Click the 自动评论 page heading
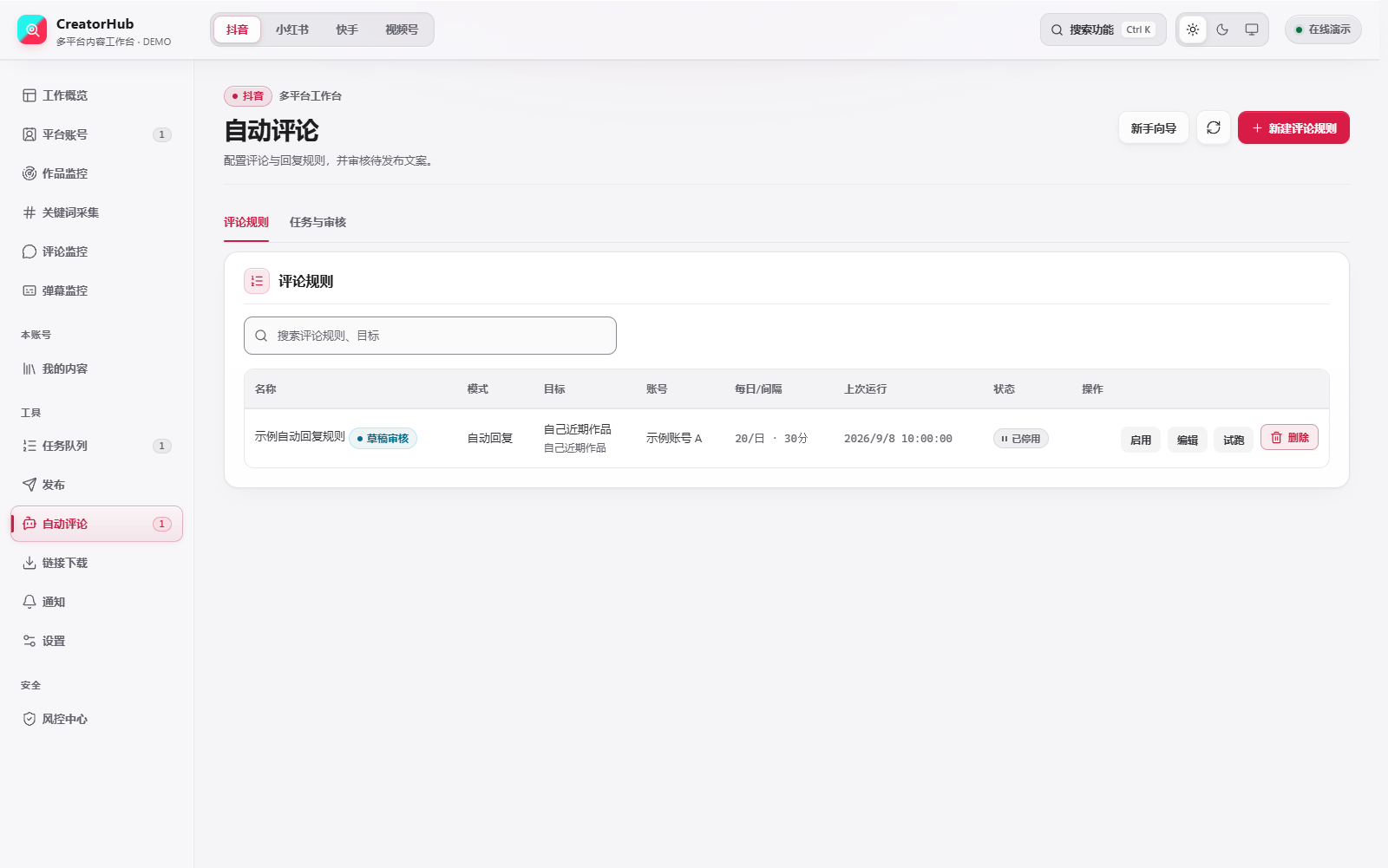The height and width of the screenshot is (868, 1388). [272, 131]
